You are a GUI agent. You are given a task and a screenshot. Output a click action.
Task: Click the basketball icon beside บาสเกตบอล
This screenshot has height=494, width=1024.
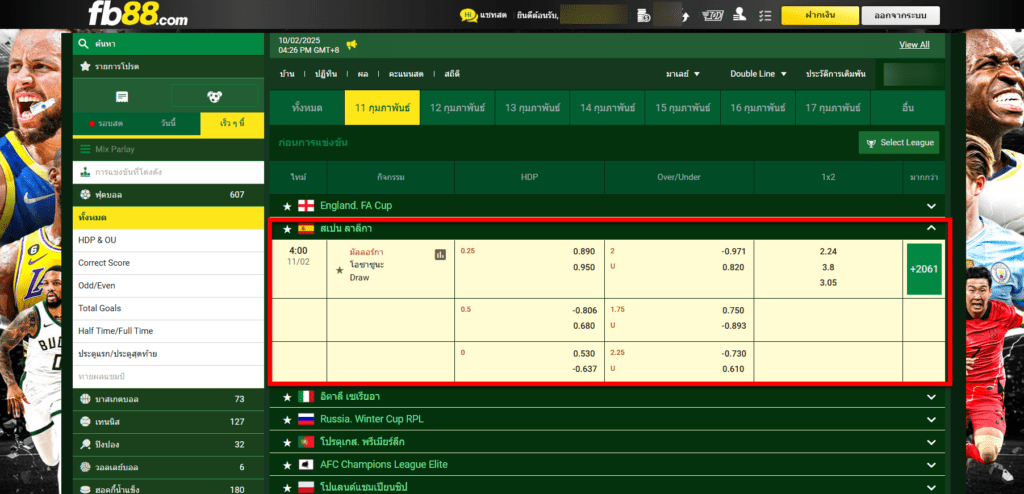(x=85, y=399)
